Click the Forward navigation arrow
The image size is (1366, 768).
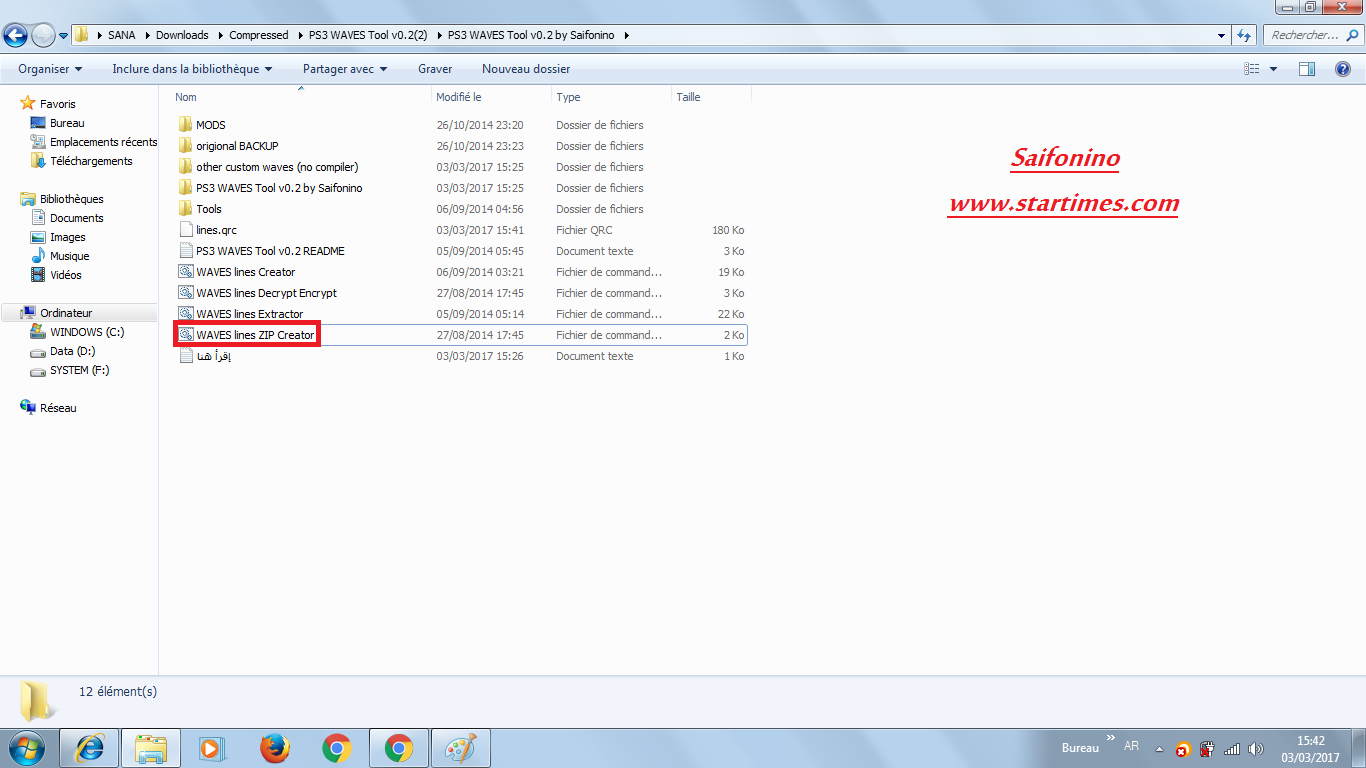click(43, 35)
